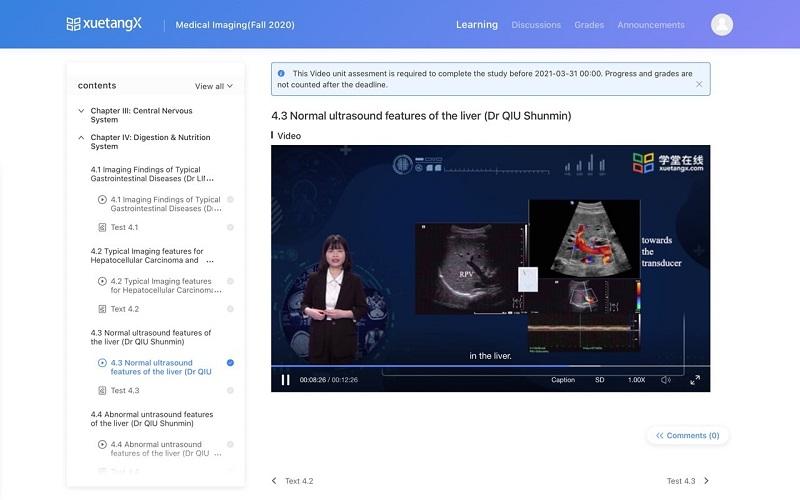Open Comments (0) panel
Viewport: 800px width, 500px height.
pyautogui.click(x=687, y=436)
